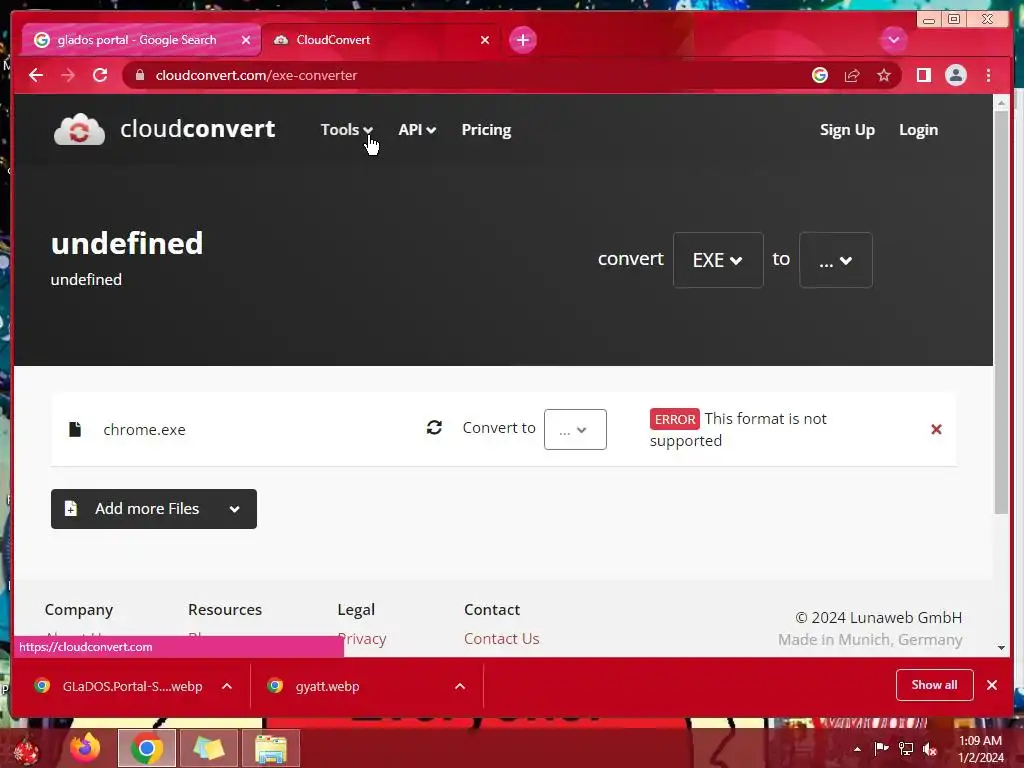Click Login
The width and height of the screenshot is (1024, 768).
(918, 130)
